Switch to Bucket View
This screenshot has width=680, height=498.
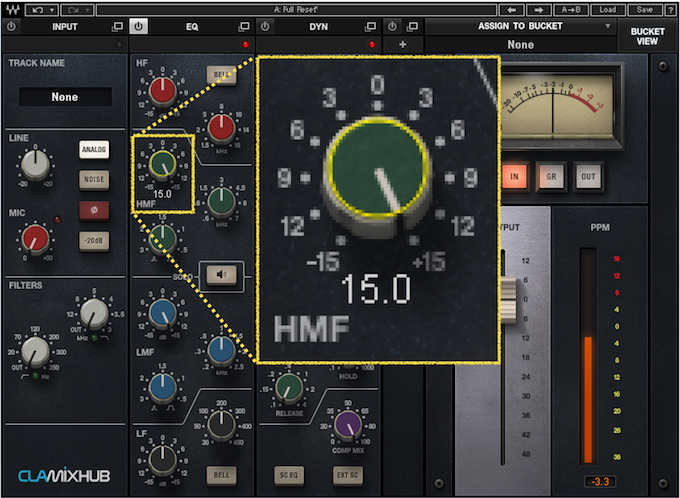[647, 36]
